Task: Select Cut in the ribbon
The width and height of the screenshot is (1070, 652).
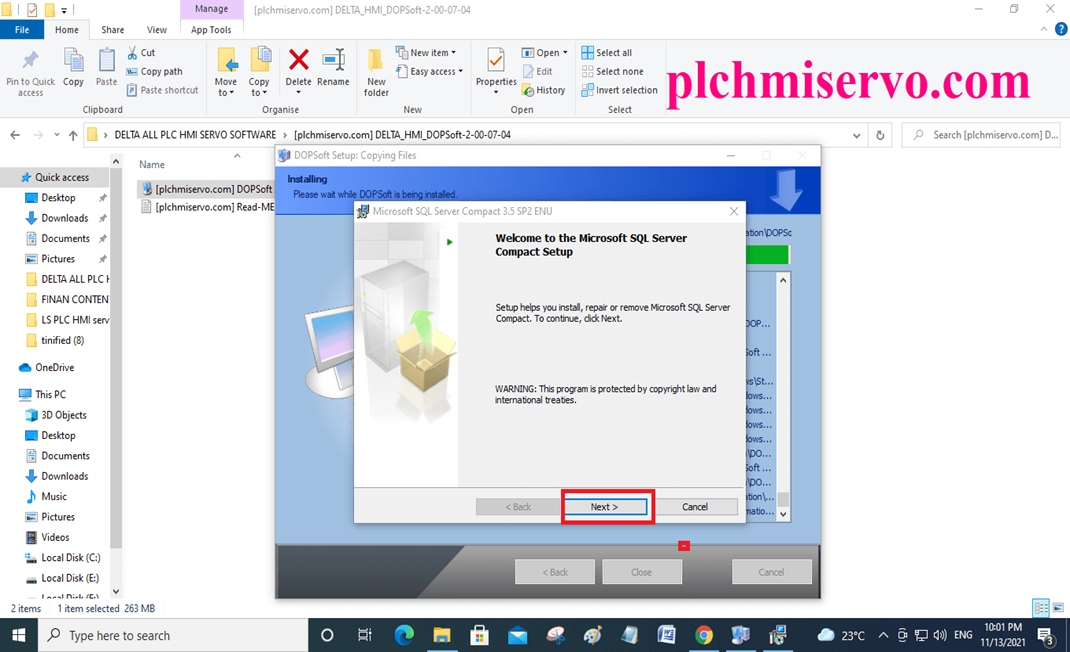Action: click(x=141, y=53)
